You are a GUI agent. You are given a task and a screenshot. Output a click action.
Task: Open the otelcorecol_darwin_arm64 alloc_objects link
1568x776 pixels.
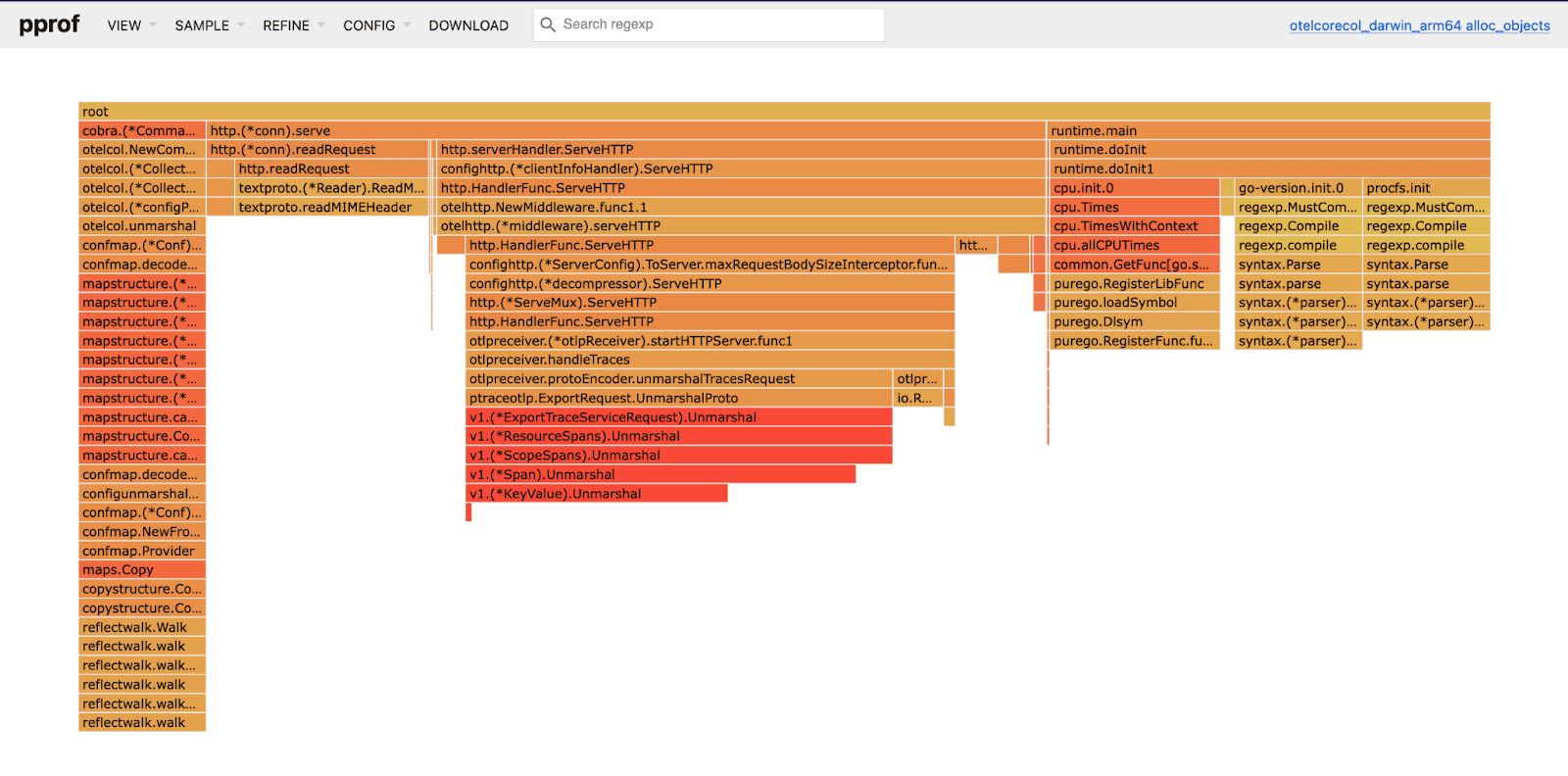coord(1419,25)
